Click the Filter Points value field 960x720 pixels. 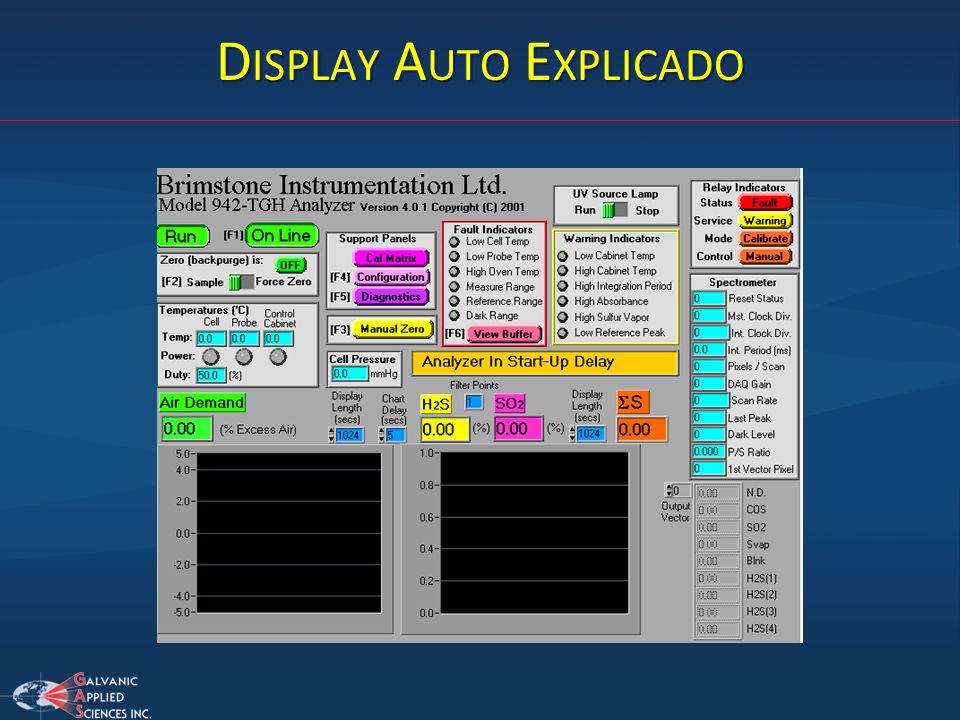click(x=474, y=402)
